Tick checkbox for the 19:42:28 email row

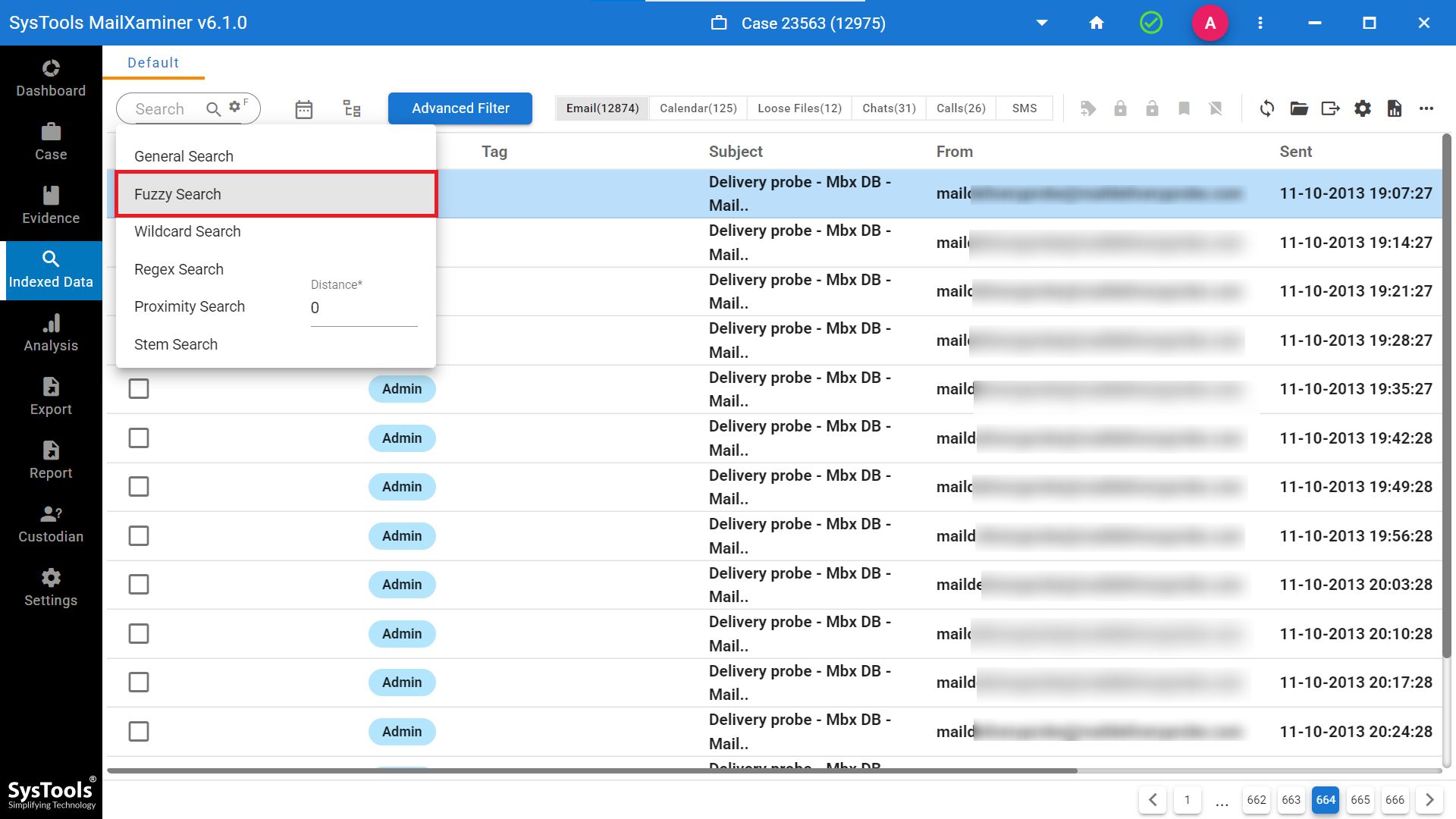[139, 438]
